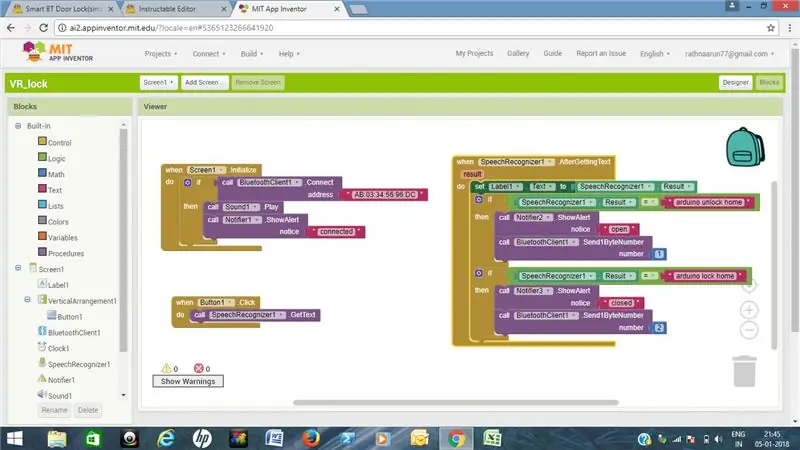Click Report an Issue link
800x450 pixels.
coord(601,53)
